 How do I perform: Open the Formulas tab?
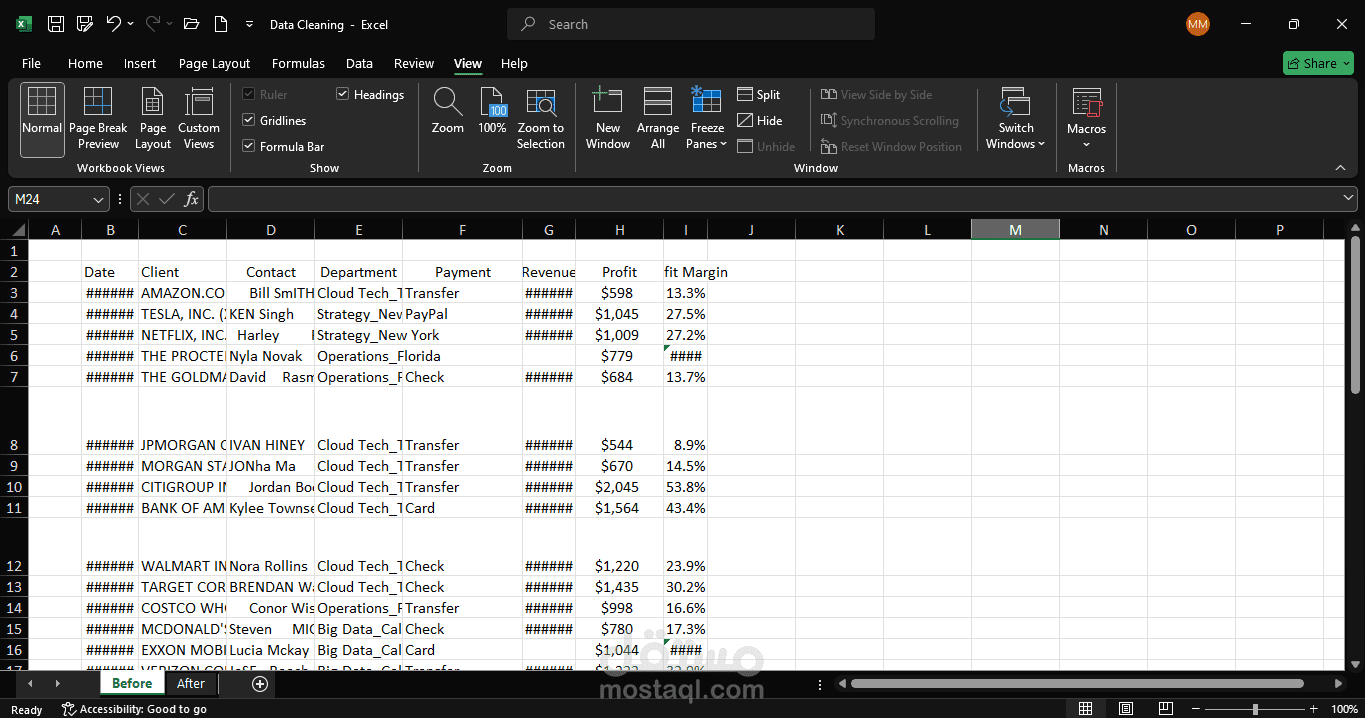click(298, 63)
